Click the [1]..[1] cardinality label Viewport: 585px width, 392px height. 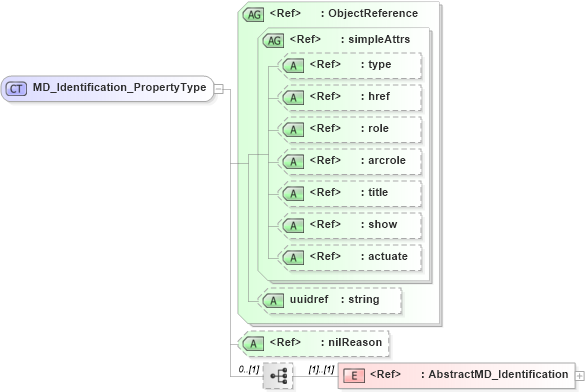[321, 370]
